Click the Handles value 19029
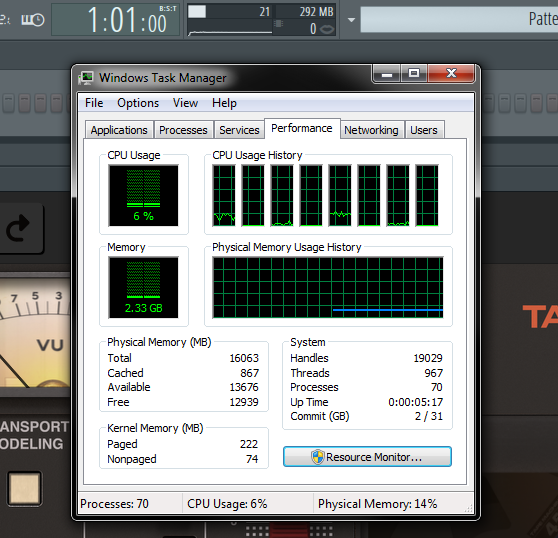Screen dimensions: 558x538 point(428,358)
